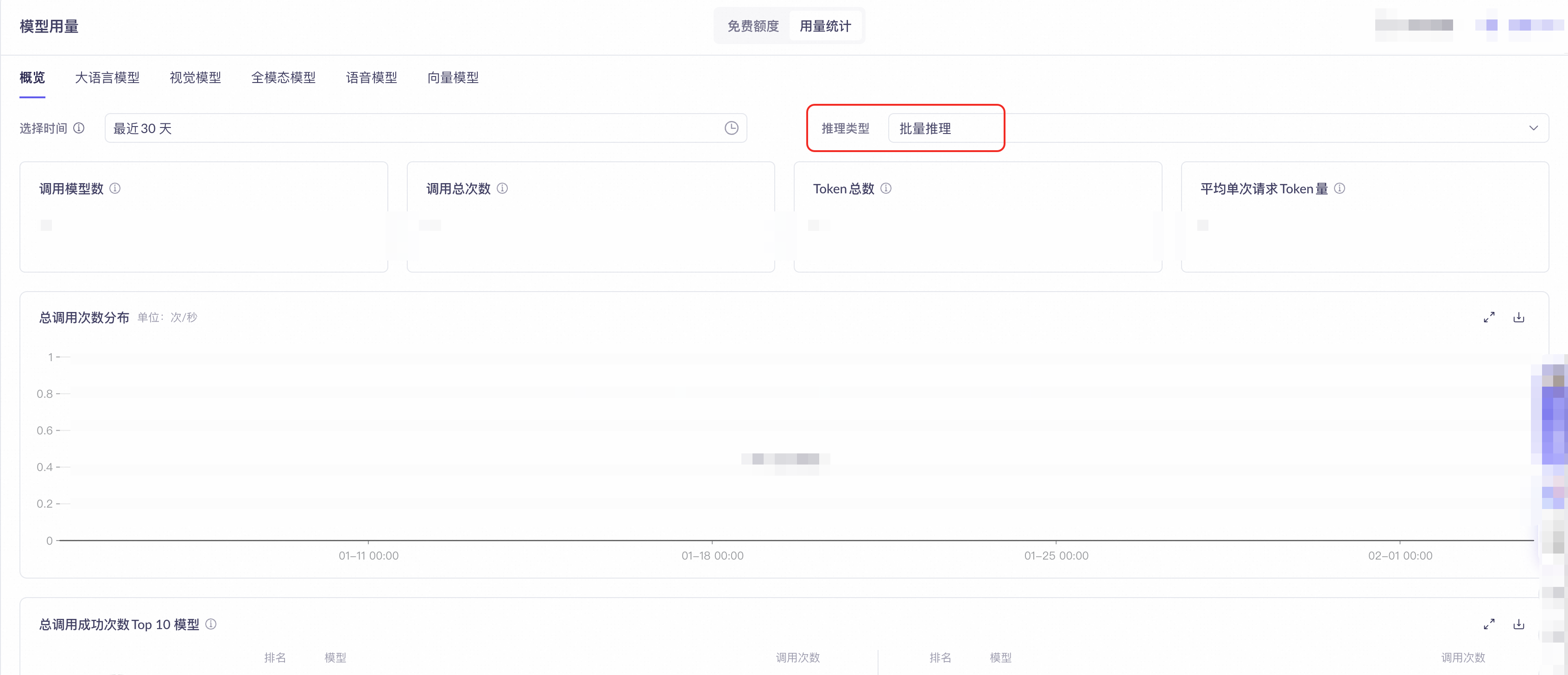Click info icon beside 平均单次请求 Token 量
Image resolution: width=1568 pixels, height=675 pixels.
1340,188
